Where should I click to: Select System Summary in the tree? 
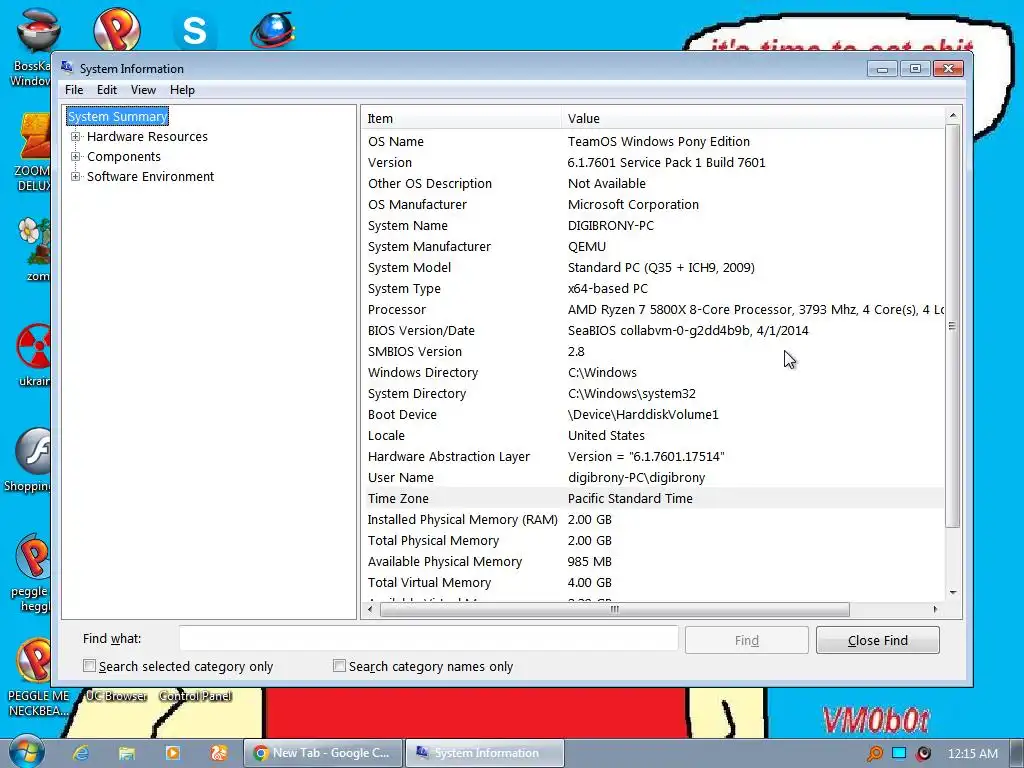point(118,116)
